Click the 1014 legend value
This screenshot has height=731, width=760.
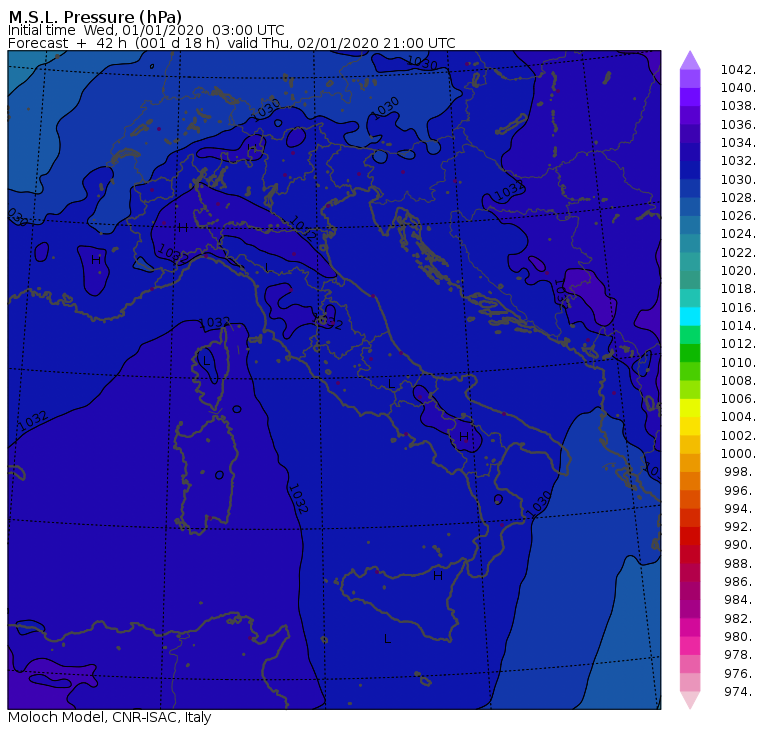point(738,325)
